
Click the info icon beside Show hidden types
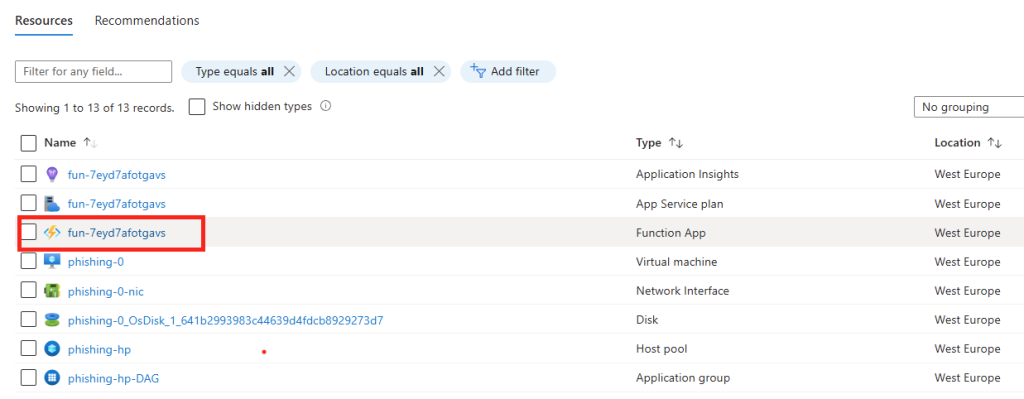click(326, 106)
